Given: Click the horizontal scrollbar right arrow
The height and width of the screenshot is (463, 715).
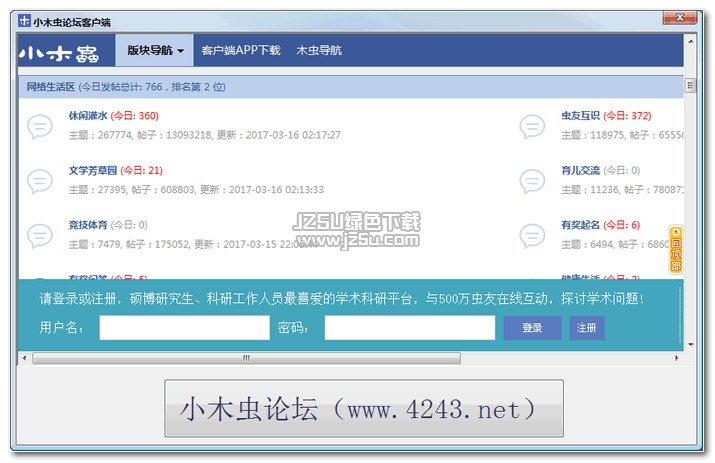Looking at the screenshot, I should 677,358.
